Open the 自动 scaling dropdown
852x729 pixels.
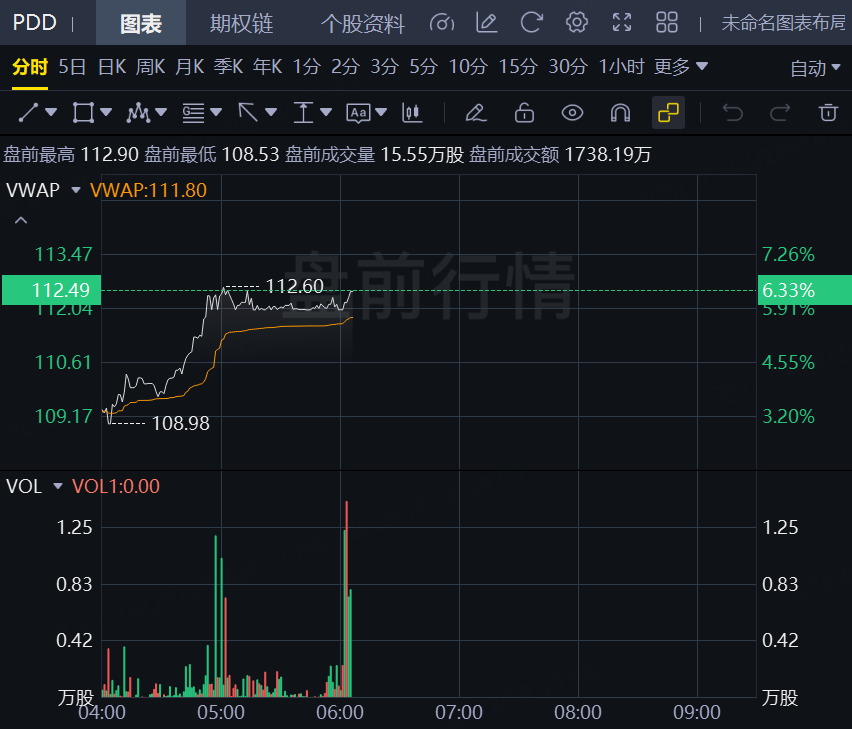816,68
